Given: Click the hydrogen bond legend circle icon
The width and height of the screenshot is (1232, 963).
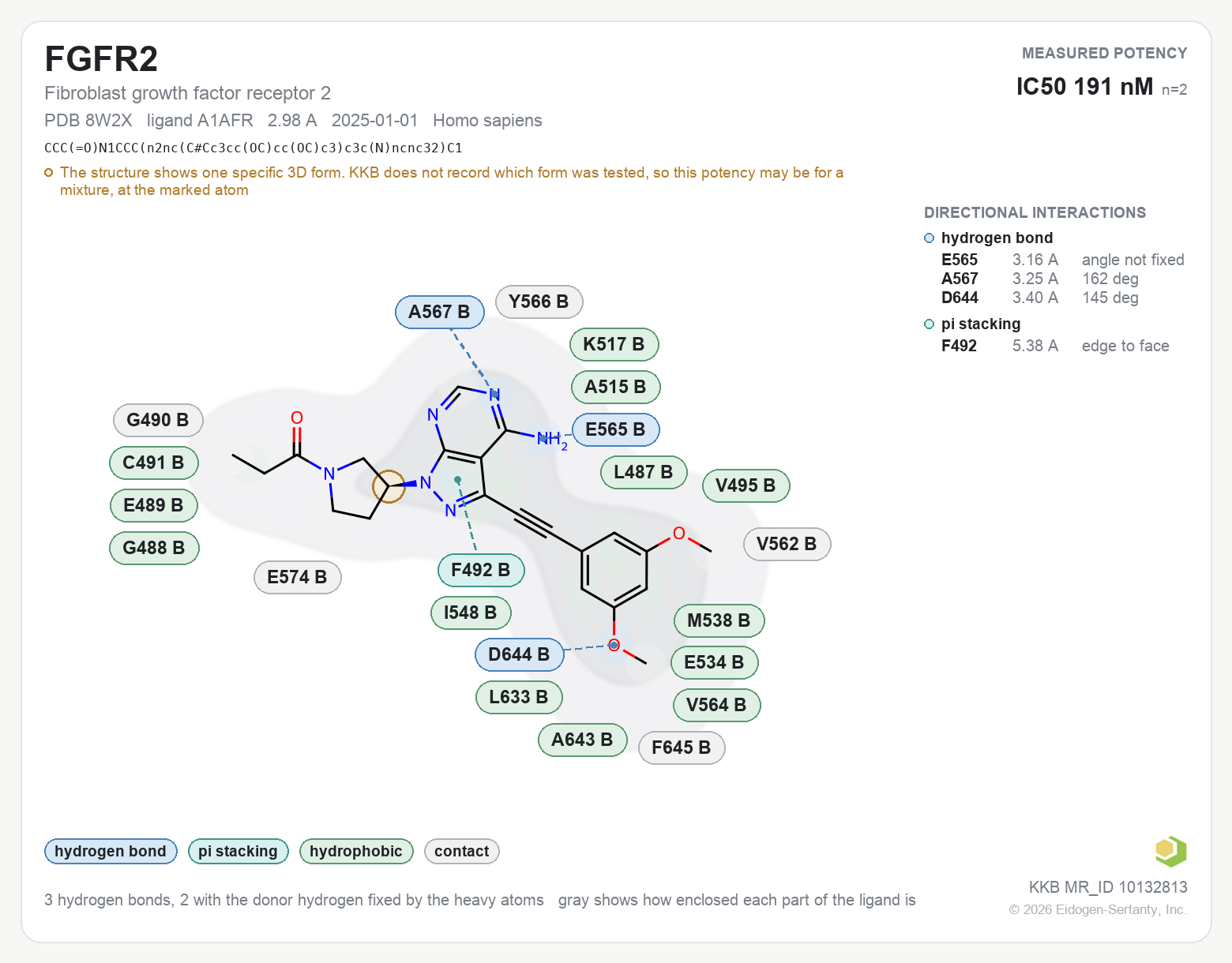Looking at the screenshot, I should pos(930,238).
